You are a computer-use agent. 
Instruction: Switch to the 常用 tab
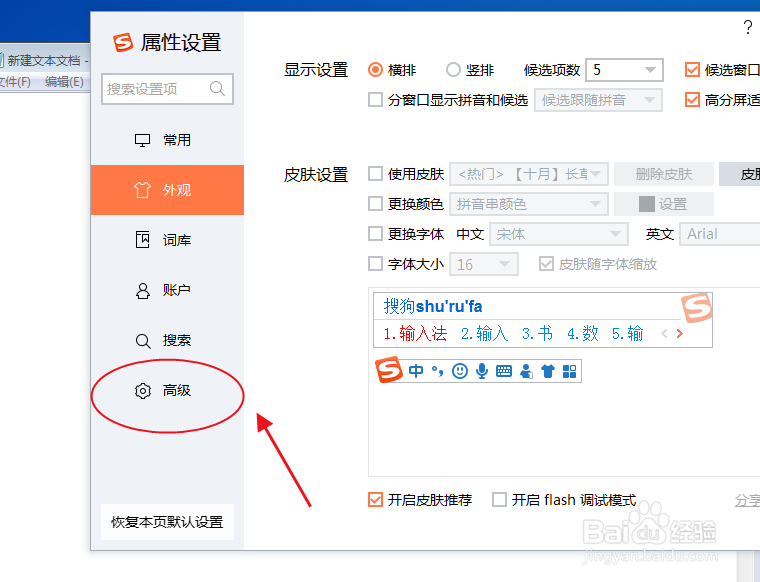point(167,140)
